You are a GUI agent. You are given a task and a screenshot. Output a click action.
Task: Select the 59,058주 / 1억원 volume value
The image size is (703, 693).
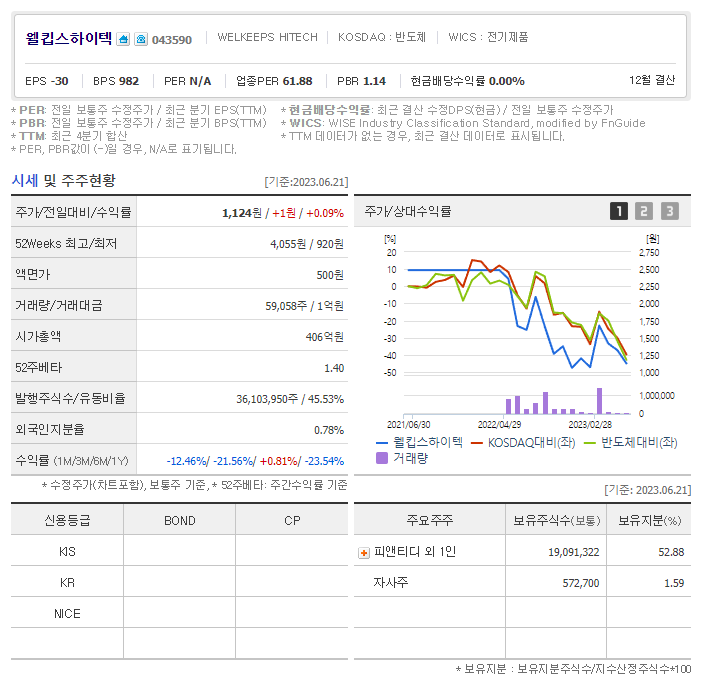coord(304,306)
